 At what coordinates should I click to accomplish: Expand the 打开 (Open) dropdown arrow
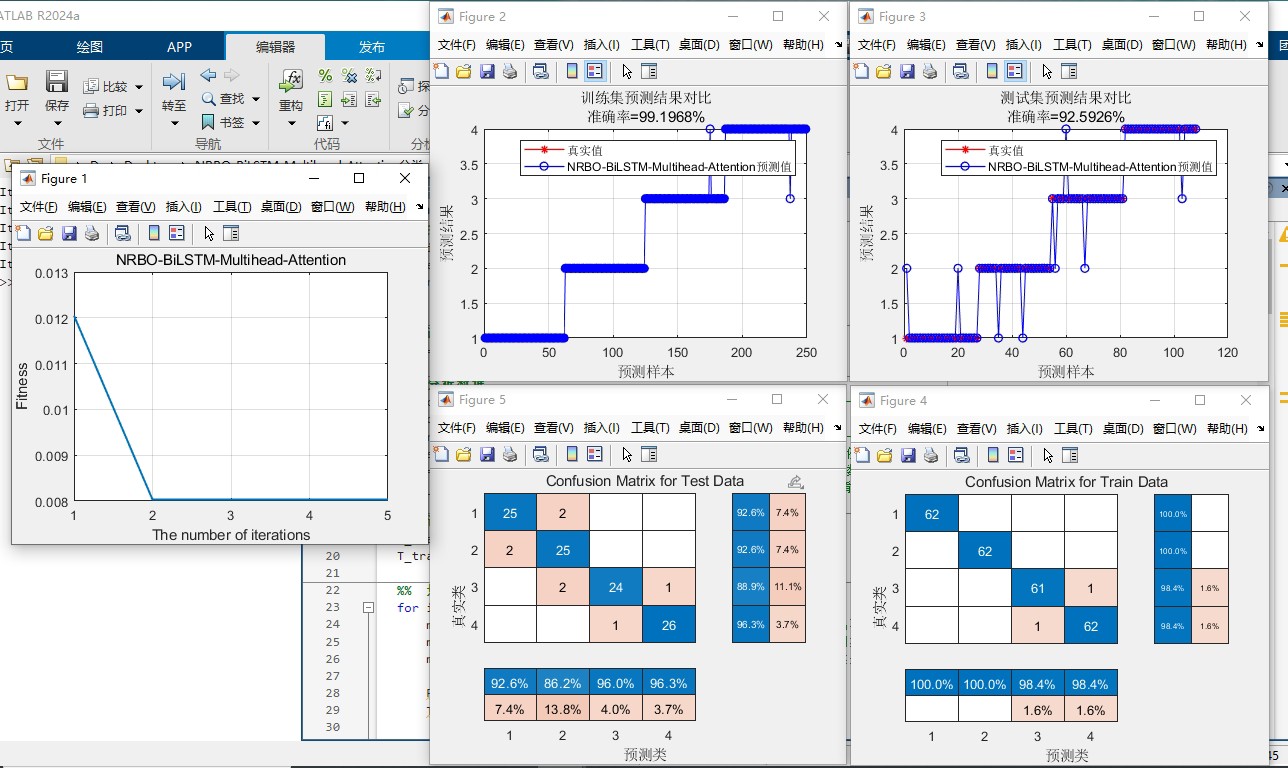(x=17, y=123)
